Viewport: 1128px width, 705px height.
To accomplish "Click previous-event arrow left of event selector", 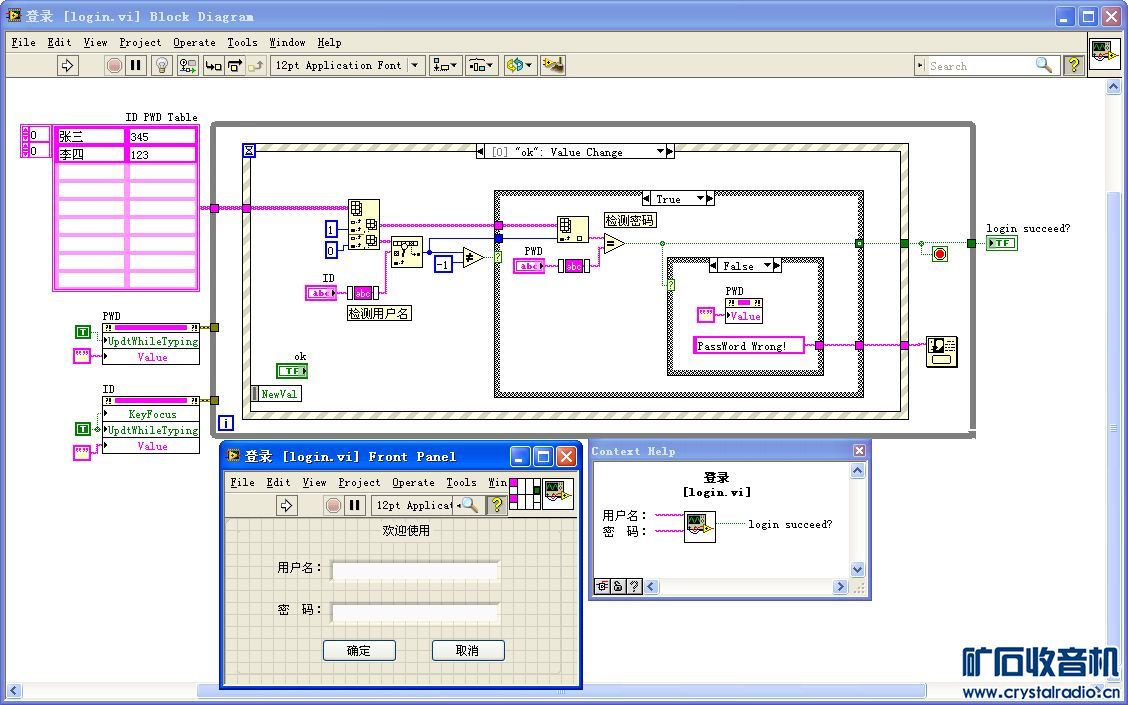I will [x=481, y=152].
